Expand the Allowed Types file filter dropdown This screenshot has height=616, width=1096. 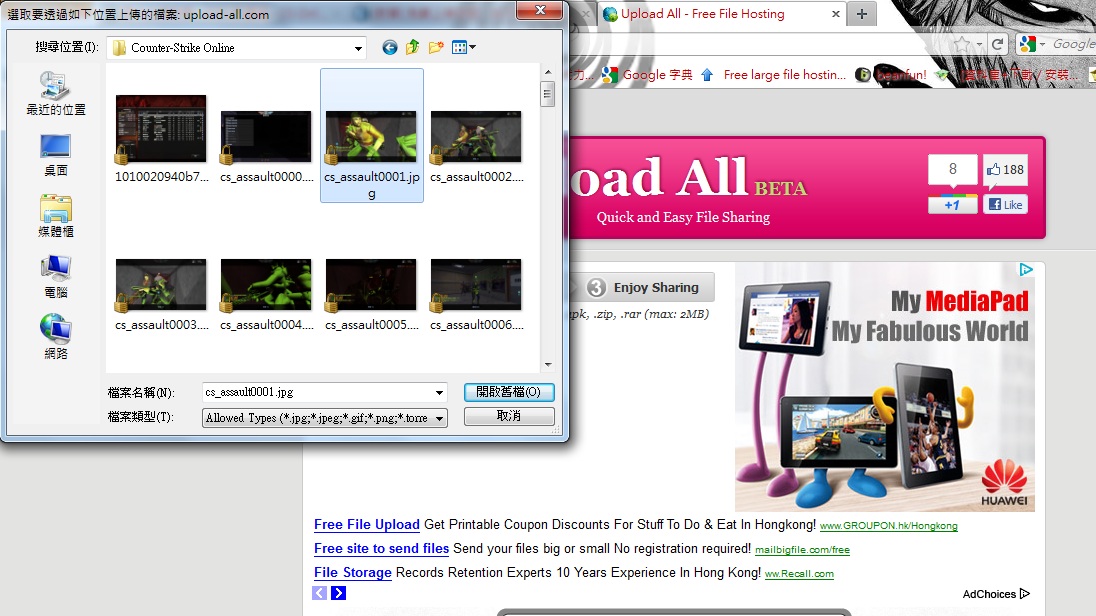pyautogui.click(x=440, y=418)
